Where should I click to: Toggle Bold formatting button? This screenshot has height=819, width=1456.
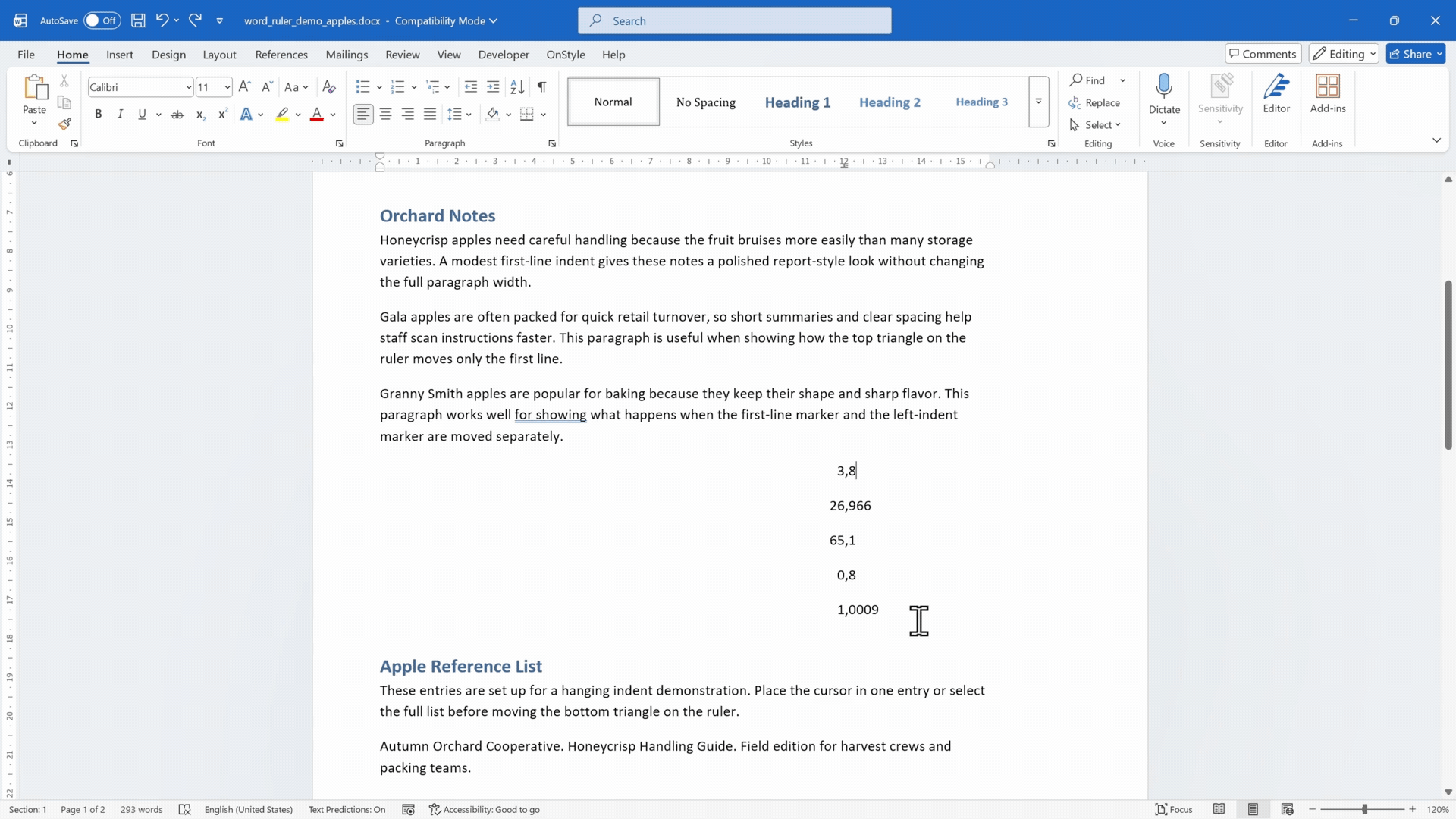(x=98, y=115)
